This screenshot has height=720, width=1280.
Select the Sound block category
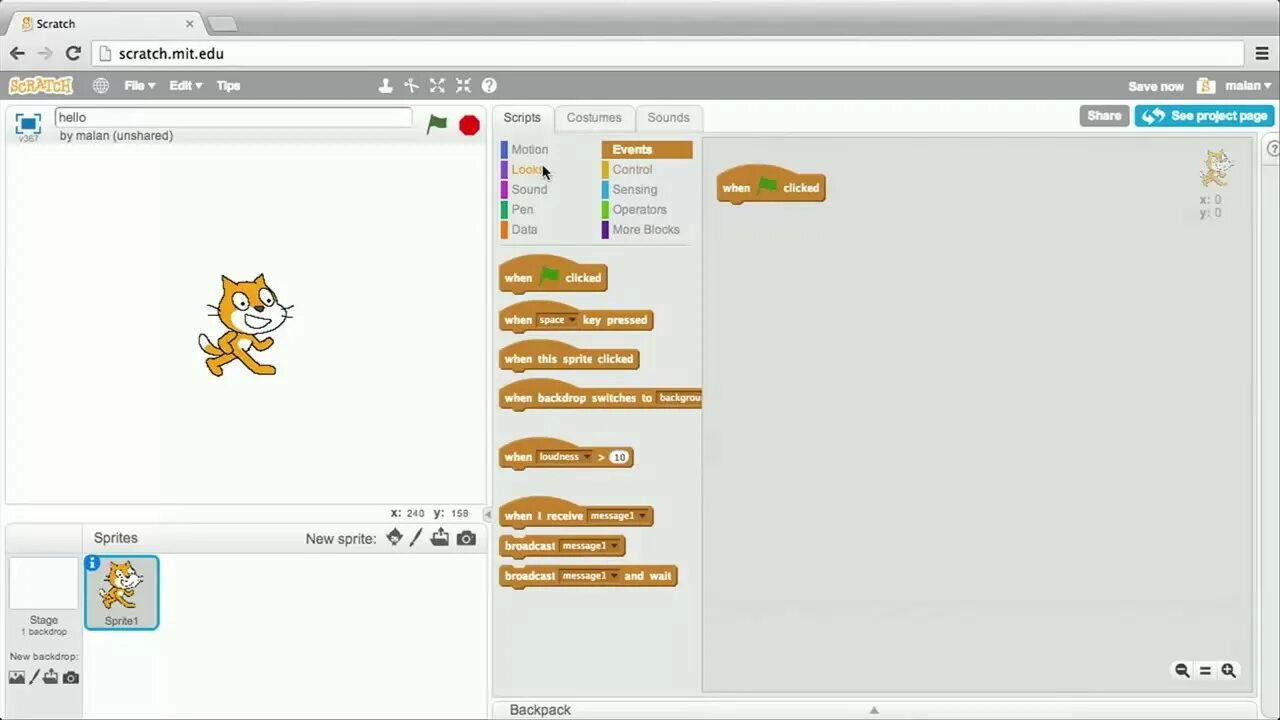tap(529, 190)
